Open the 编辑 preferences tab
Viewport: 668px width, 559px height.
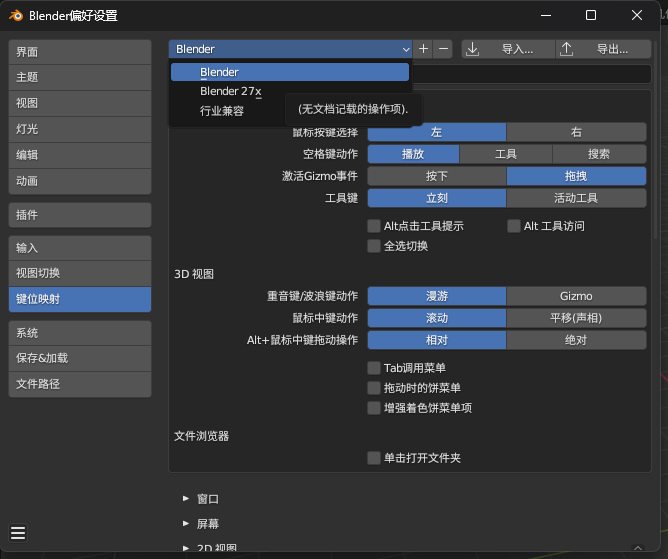point(80,155)
